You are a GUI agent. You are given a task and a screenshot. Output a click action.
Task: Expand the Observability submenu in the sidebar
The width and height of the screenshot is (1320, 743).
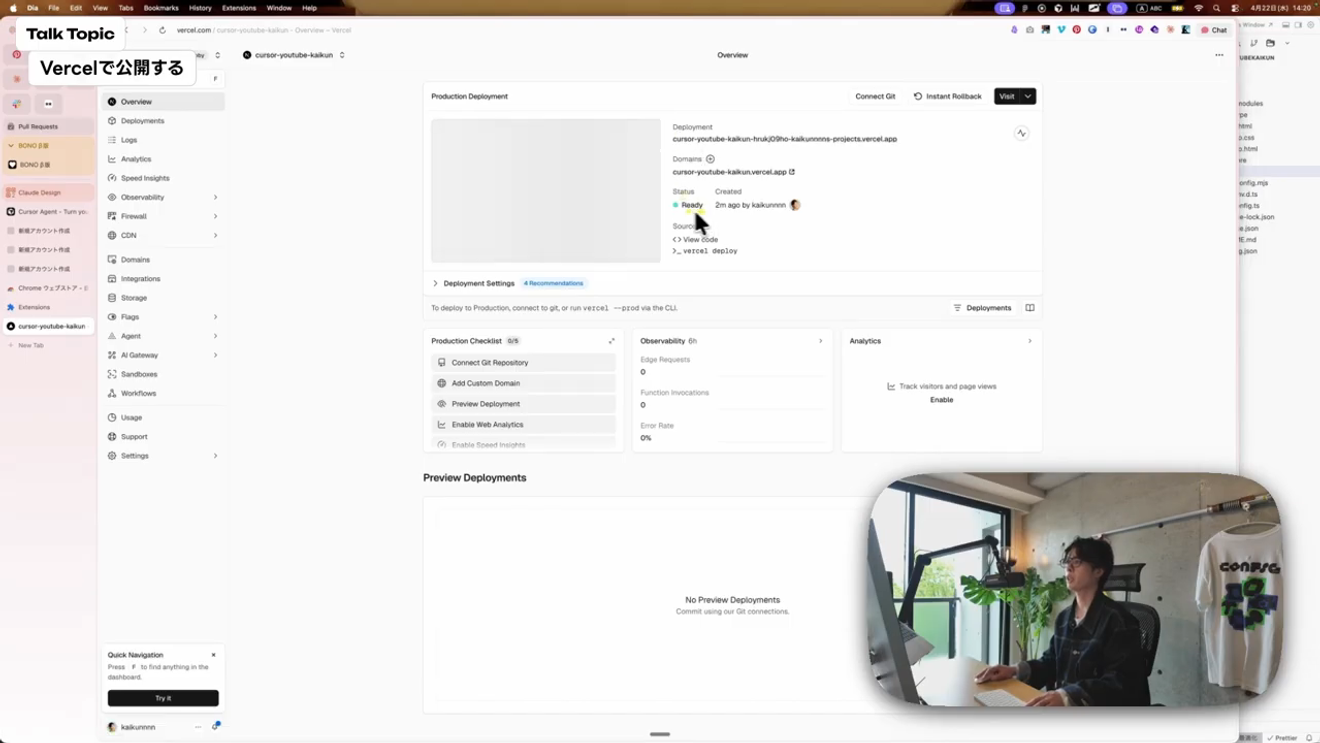(215, 197)
